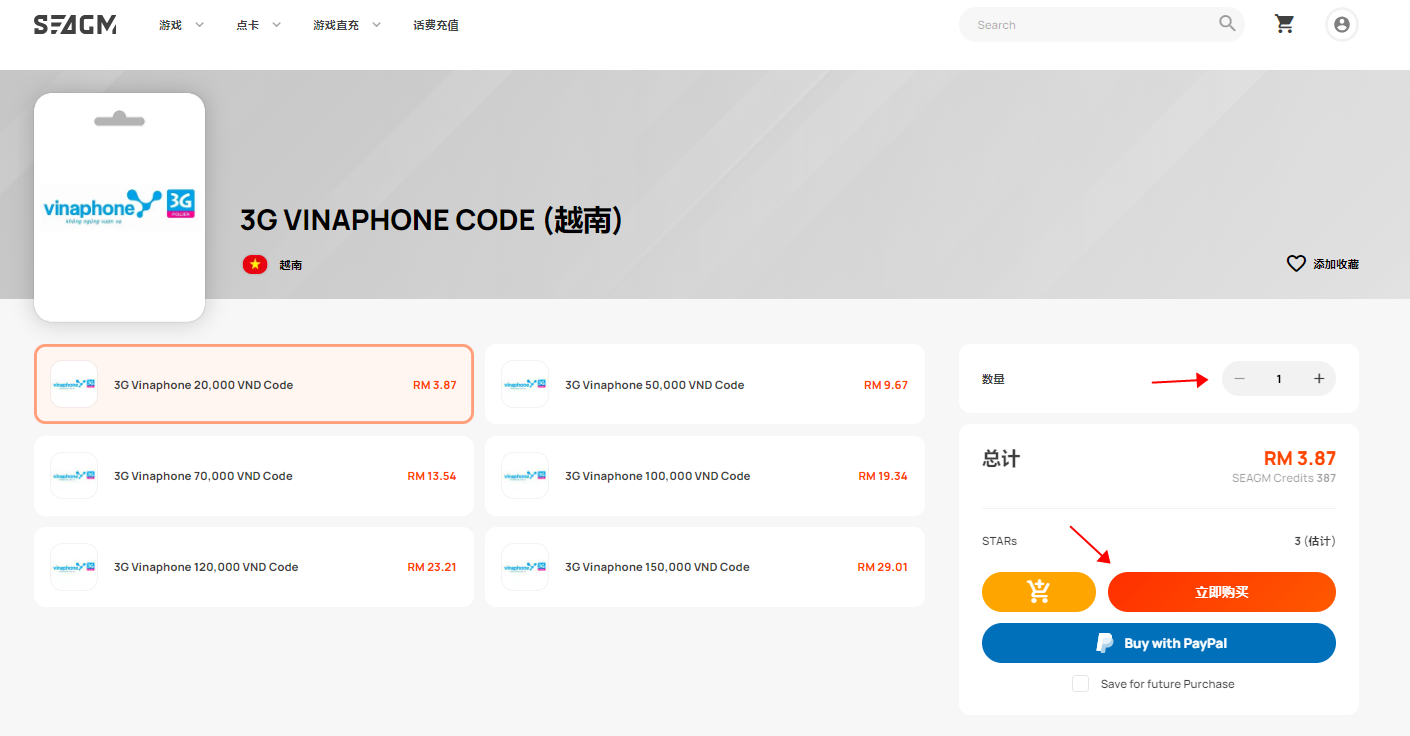Click the heart icon for 添加收藏
Image resolution: width=1410 pixels, height=736 pixels.
coord(1296,264)
